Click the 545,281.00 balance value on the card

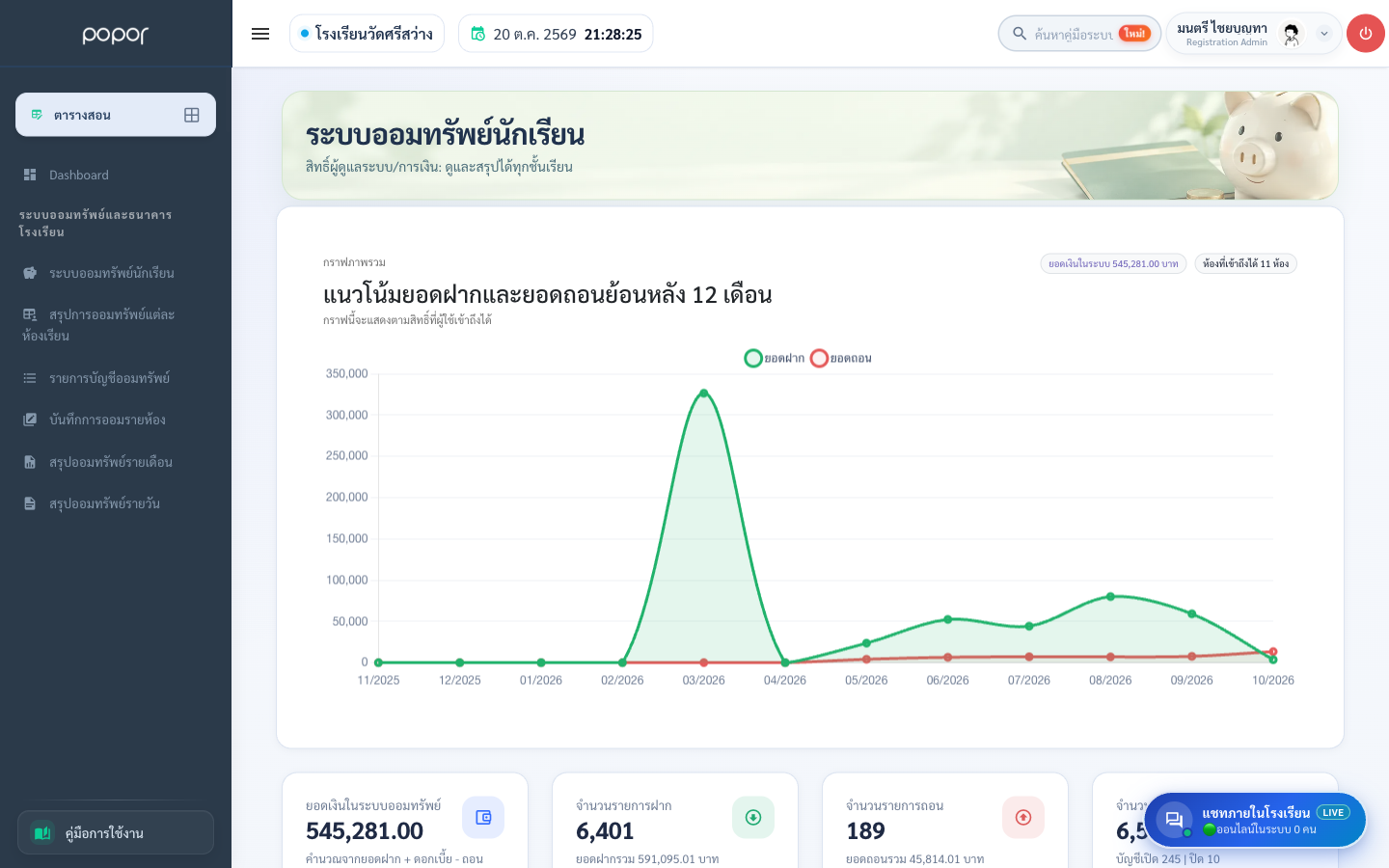pos(365,830)
